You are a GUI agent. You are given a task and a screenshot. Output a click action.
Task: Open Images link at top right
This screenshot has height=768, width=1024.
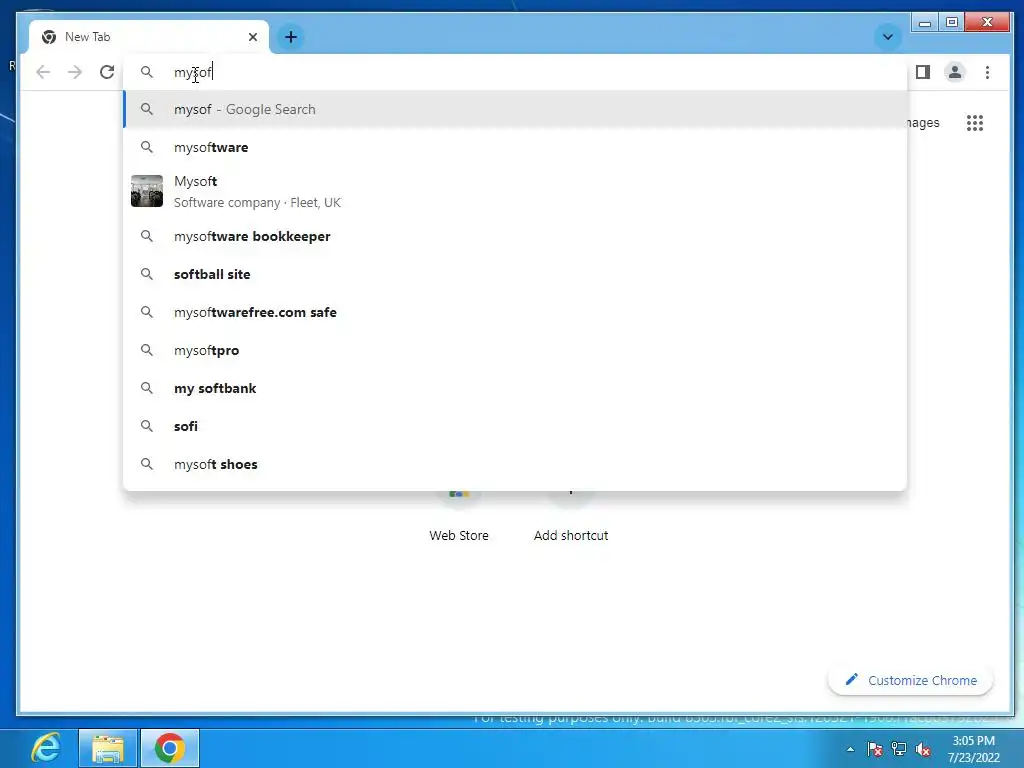pyautogui.click(x=923, y=123)
